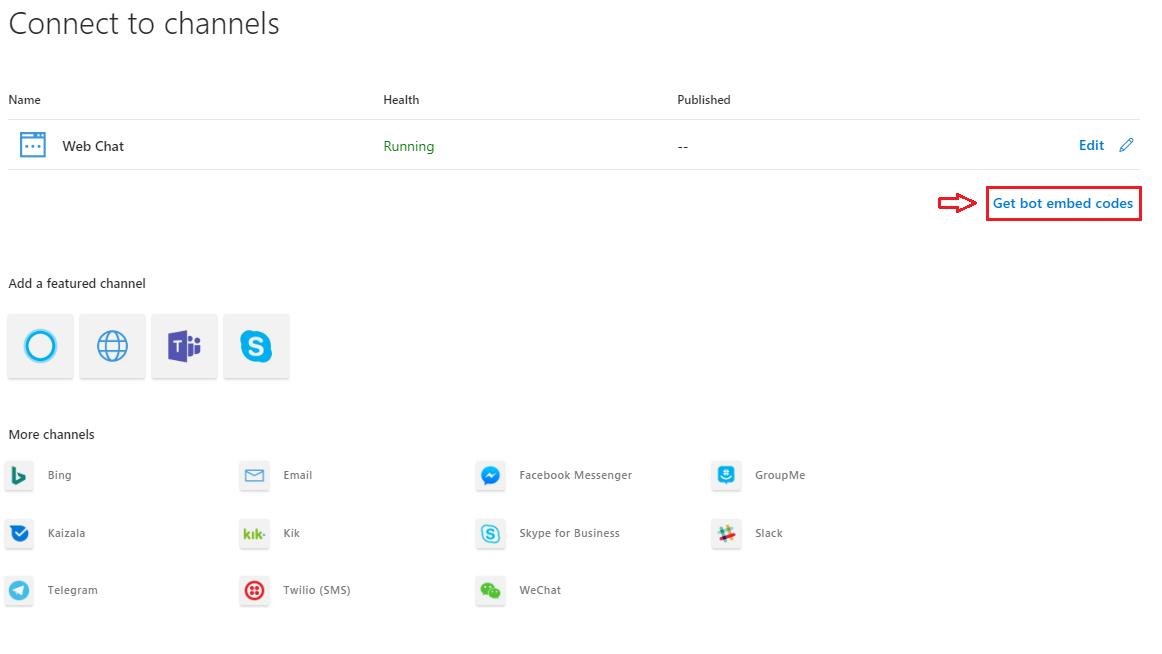Add the Microsoft Teams featured channel

coord(184,347)
